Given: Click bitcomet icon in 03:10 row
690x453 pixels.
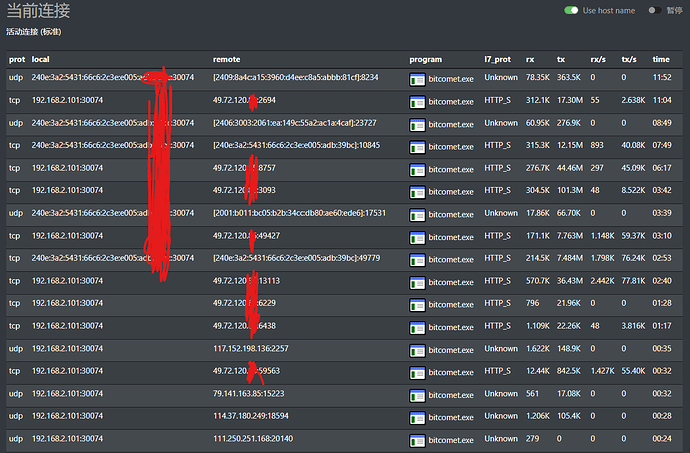Looking at the screenshot, I should pyautogui.click(x=417, y=237).
